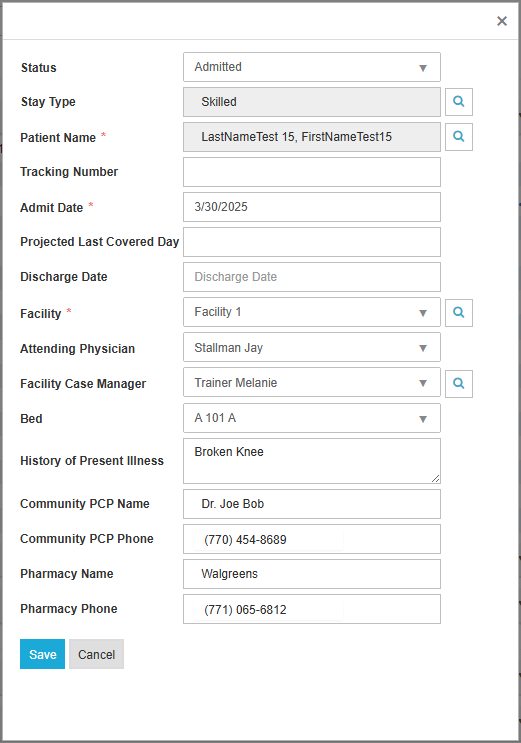Click the search icon beside Stay Type

point(458,102)
